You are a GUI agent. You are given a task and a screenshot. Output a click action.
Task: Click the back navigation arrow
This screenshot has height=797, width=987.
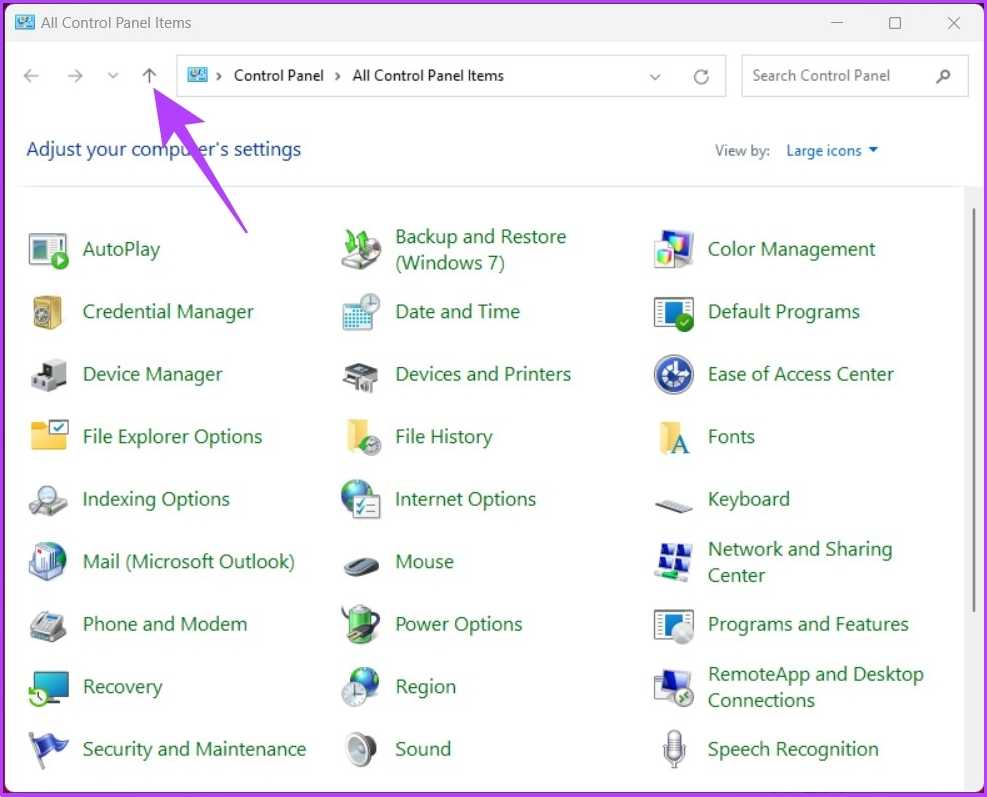(x=32, y=76)
